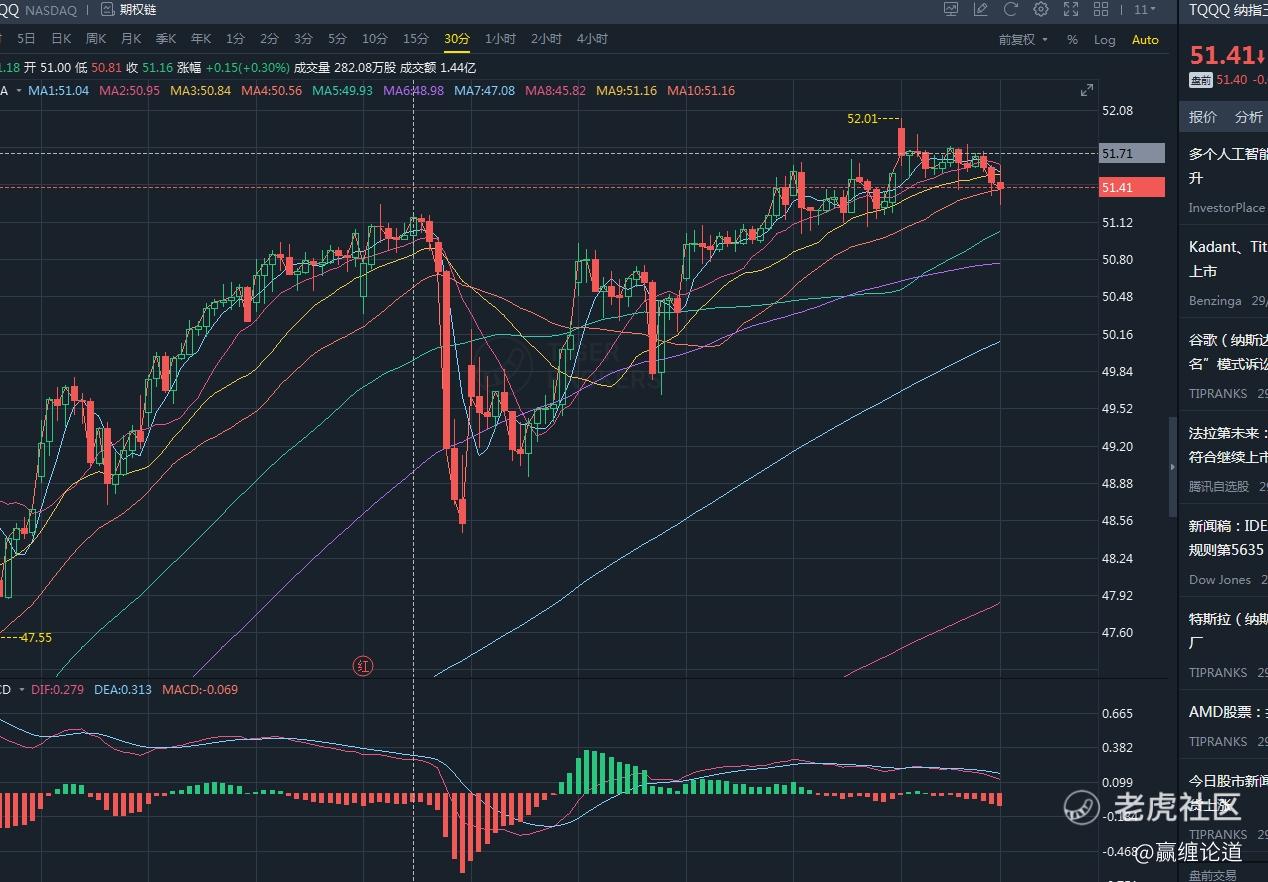The image size is (1268, 882).
Task: Refresh the chart with the circular arrow icon
Action: coord(1011,10)
